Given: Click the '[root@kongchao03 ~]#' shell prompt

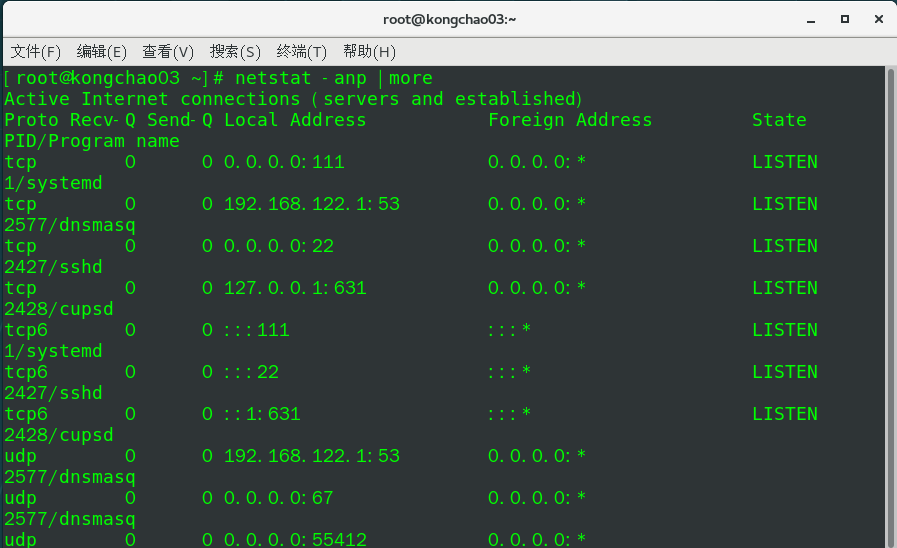Looking at the screenshot, I should (x=114, y=78).
